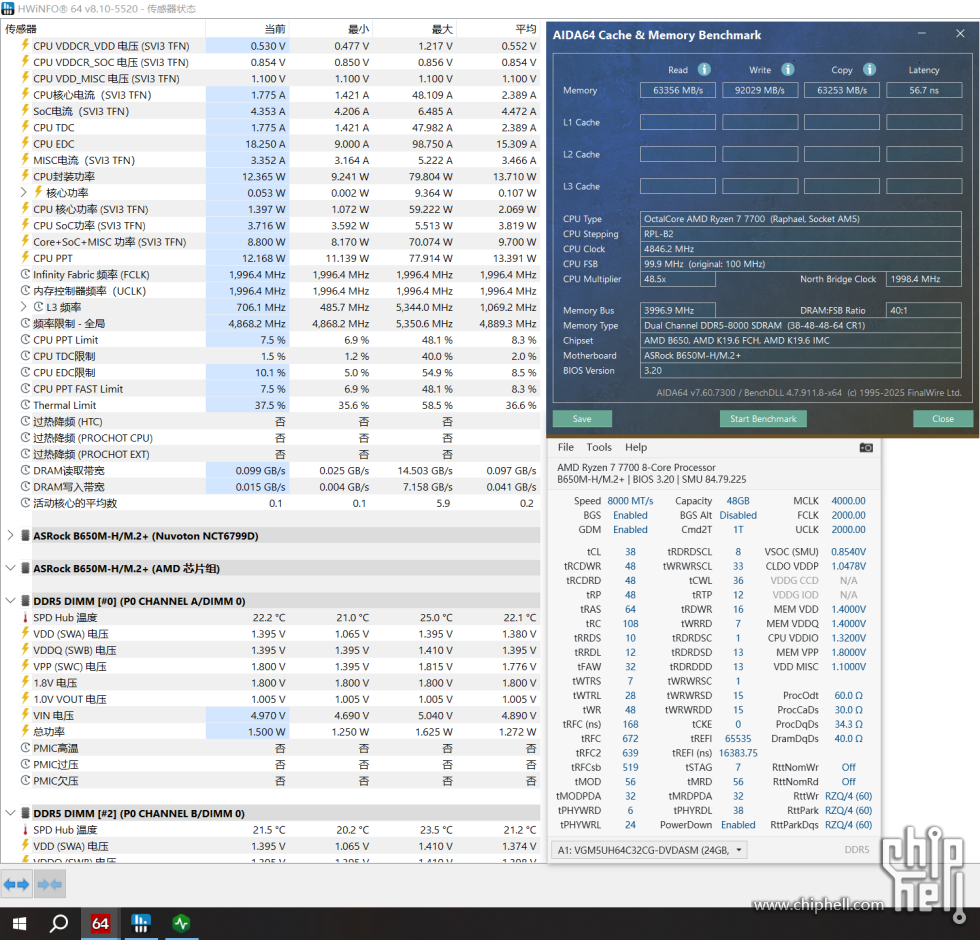This screenshot has height=940, width=980.
Task: Click the Memory Read value field
Action: tap(678, 90)
